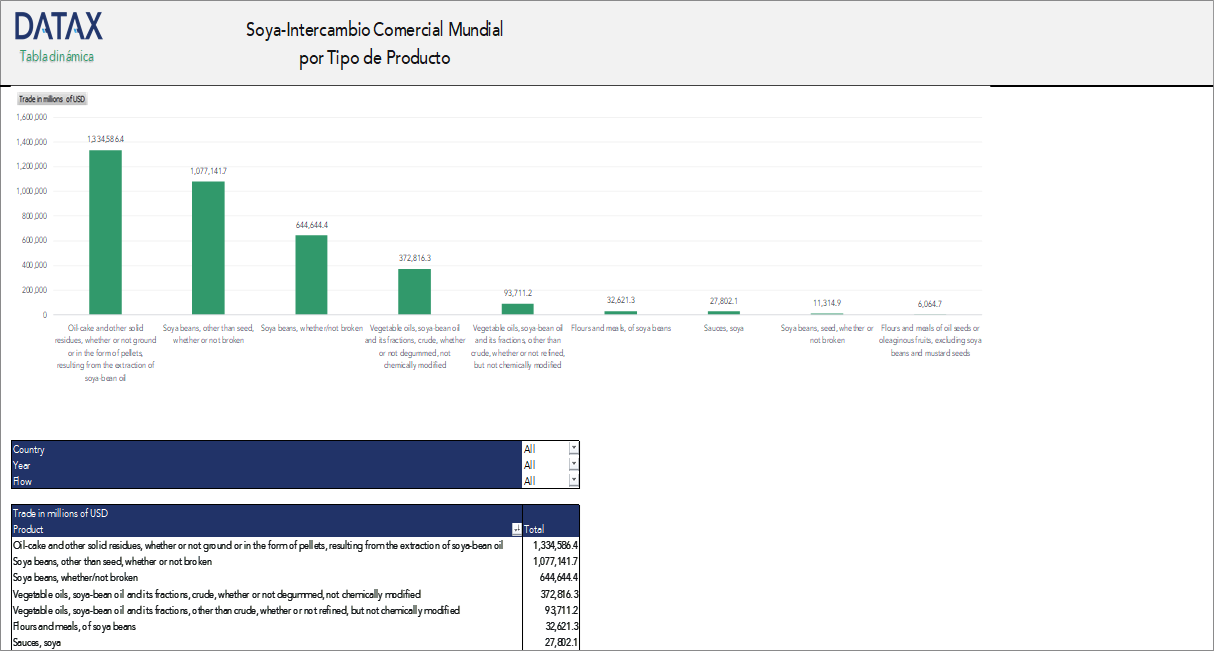This screenshot has height=651, width=1214.
Task: Click the 'Trade in millions of USD' chart field button
Action: point(52,99)
